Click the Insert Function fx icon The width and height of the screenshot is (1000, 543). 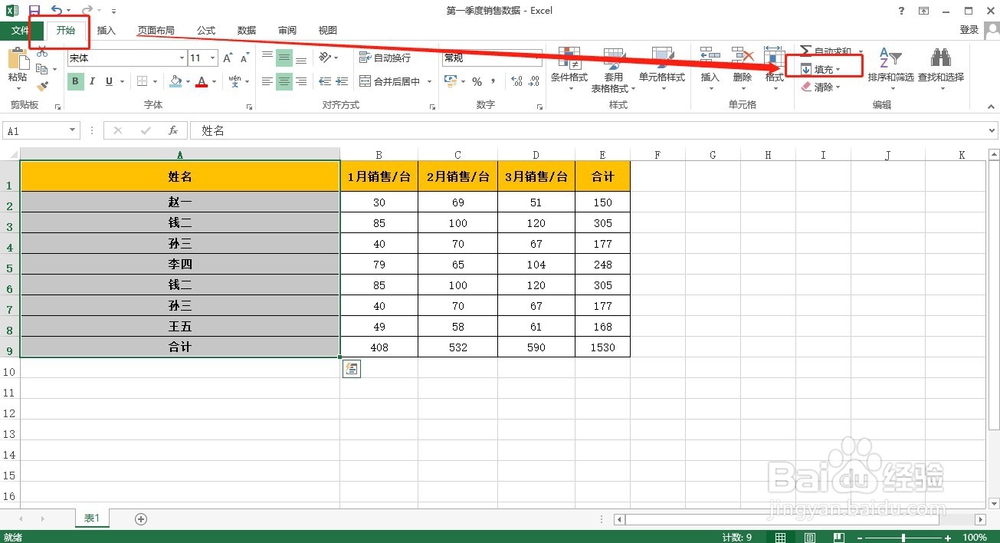pyautogui.click(x=173, y=131)
